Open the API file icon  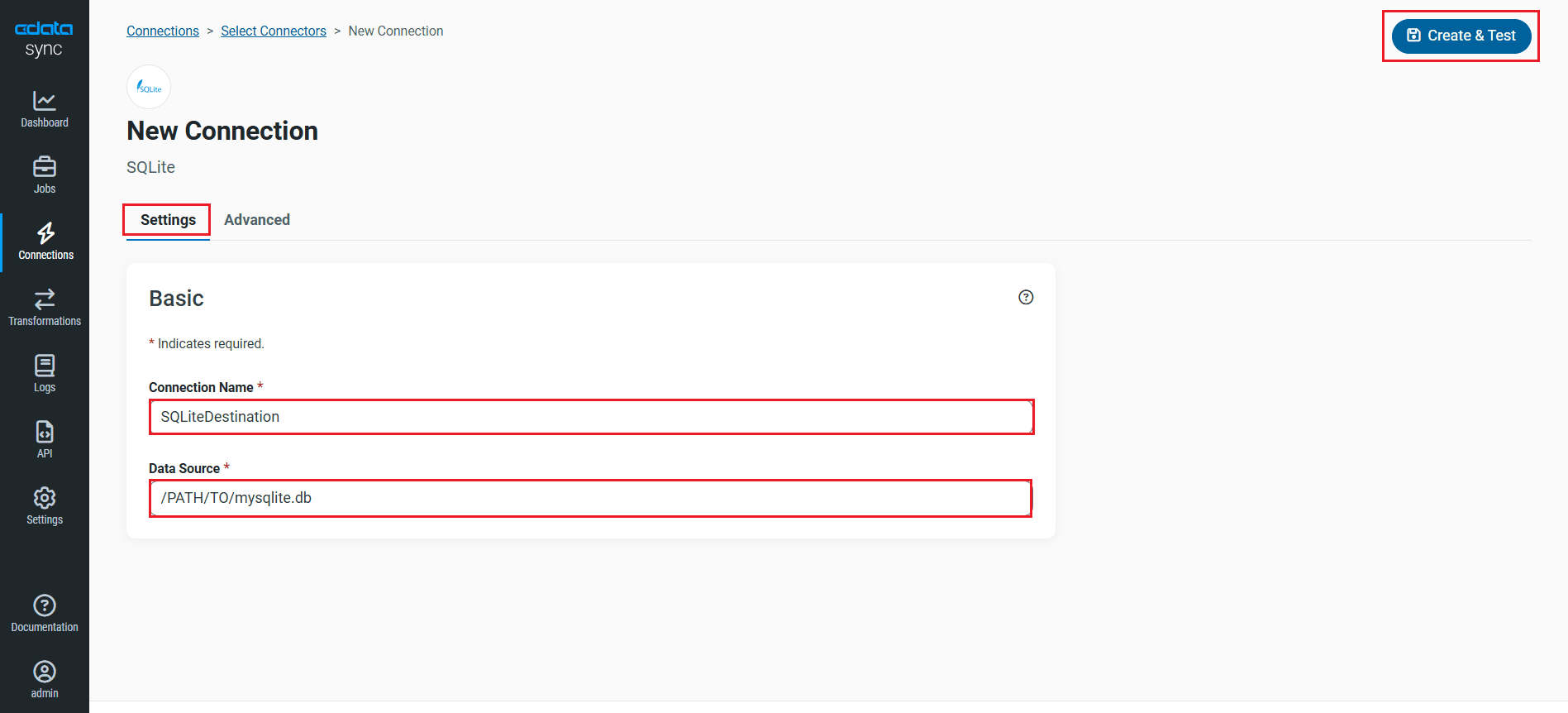point(45,432)
